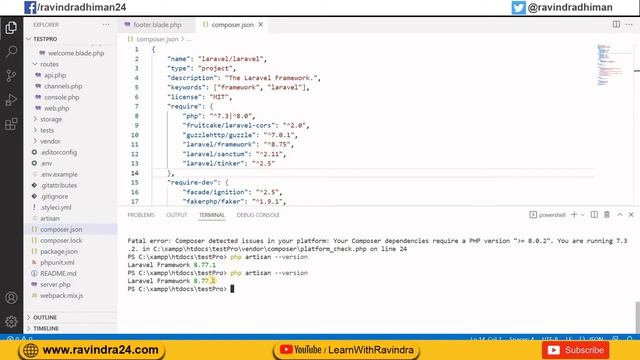Close the composer.json tab

(x=260, y=25)
